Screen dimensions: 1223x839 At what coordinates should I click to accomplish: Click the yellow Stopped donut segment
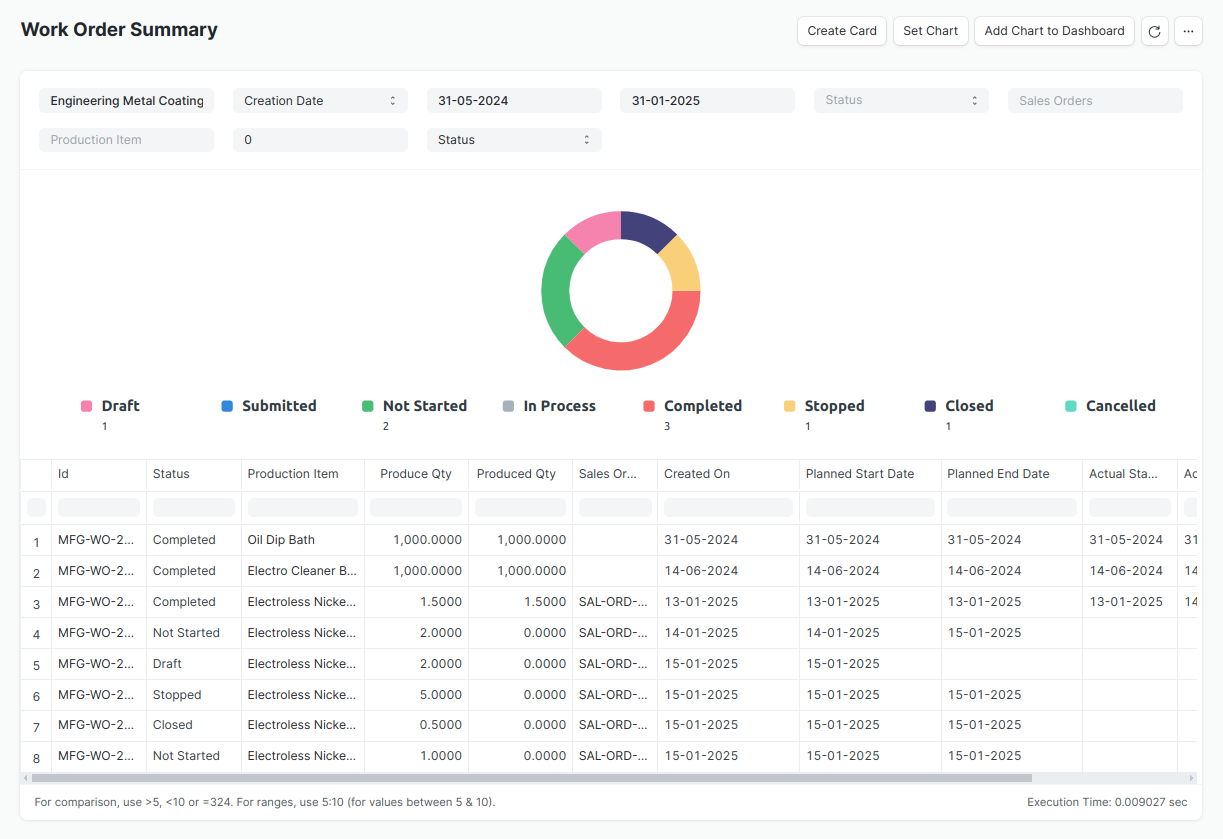683,266
